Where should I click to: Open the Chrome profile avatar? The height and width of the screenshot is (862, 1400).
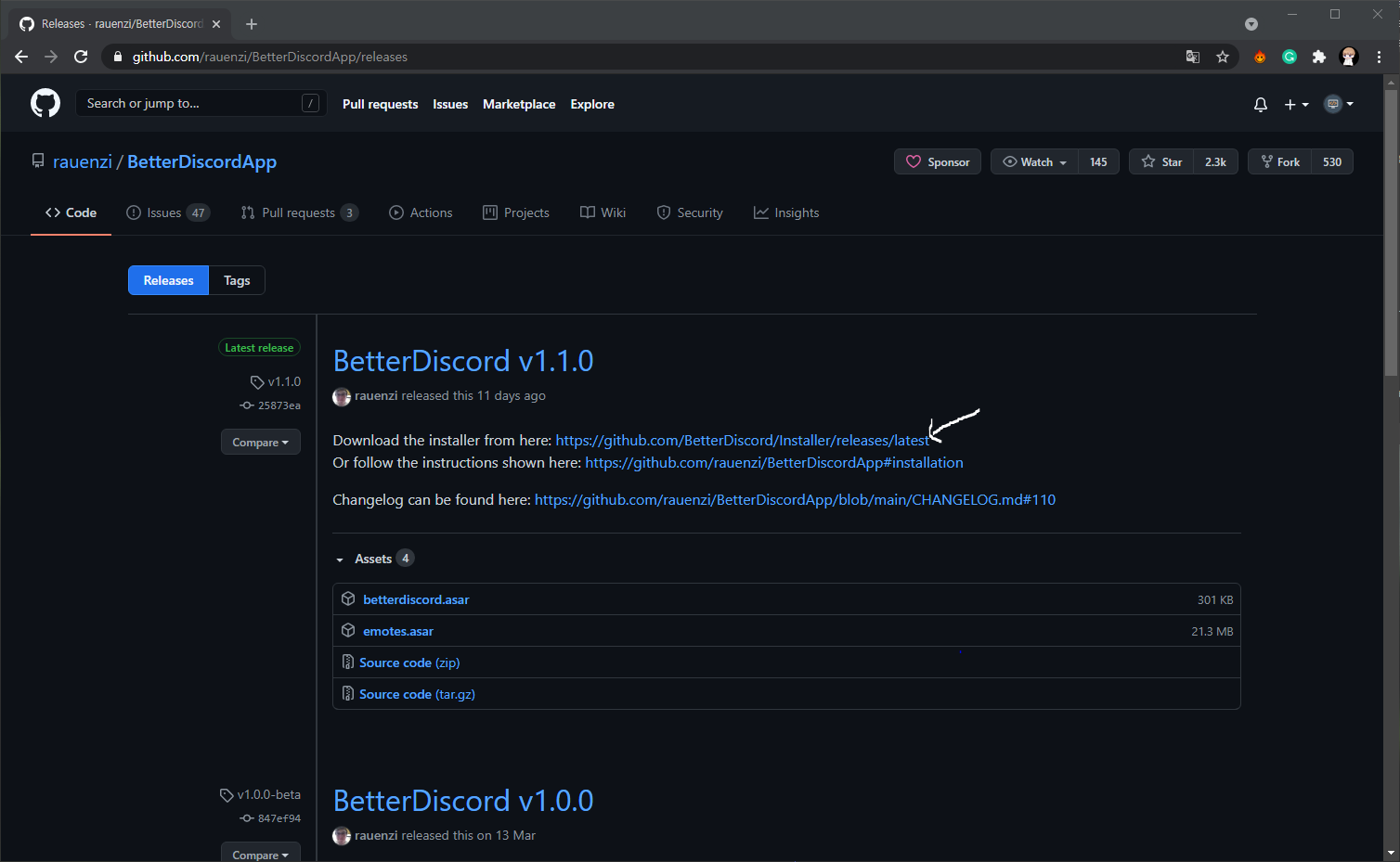(x=1349, y=57)
